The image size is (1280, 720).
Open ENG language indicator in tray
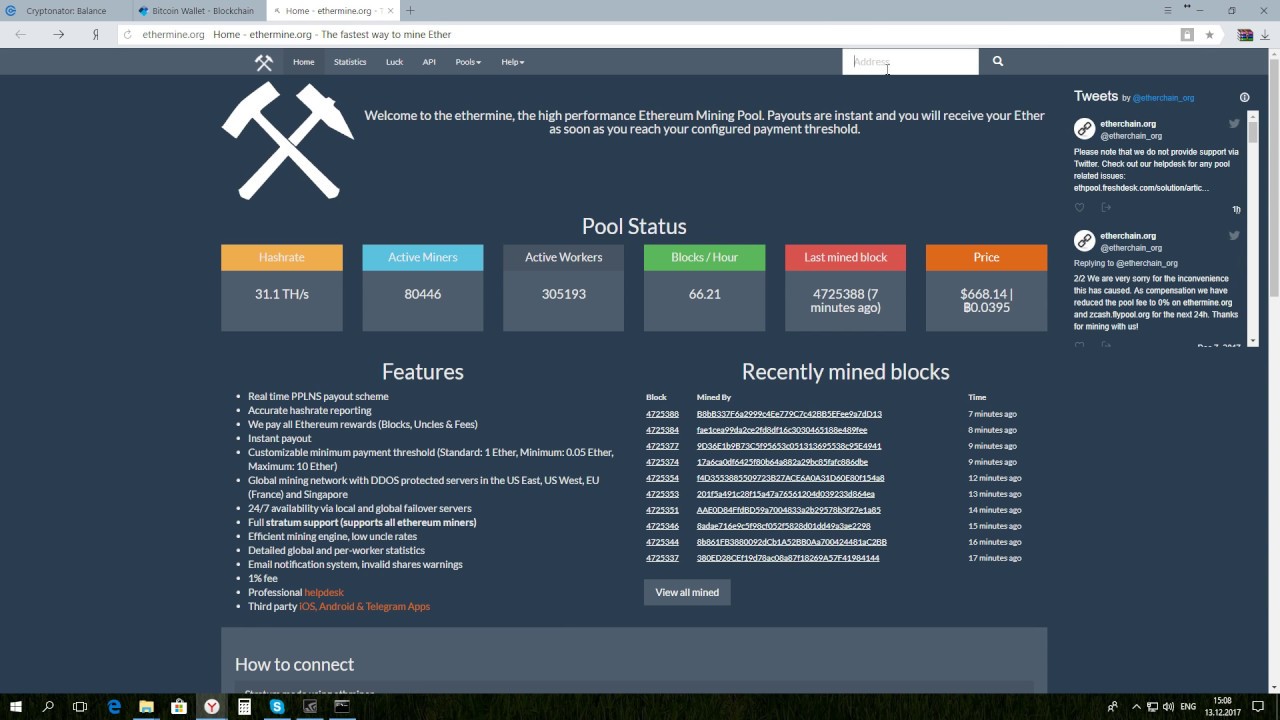[1188, 706]
